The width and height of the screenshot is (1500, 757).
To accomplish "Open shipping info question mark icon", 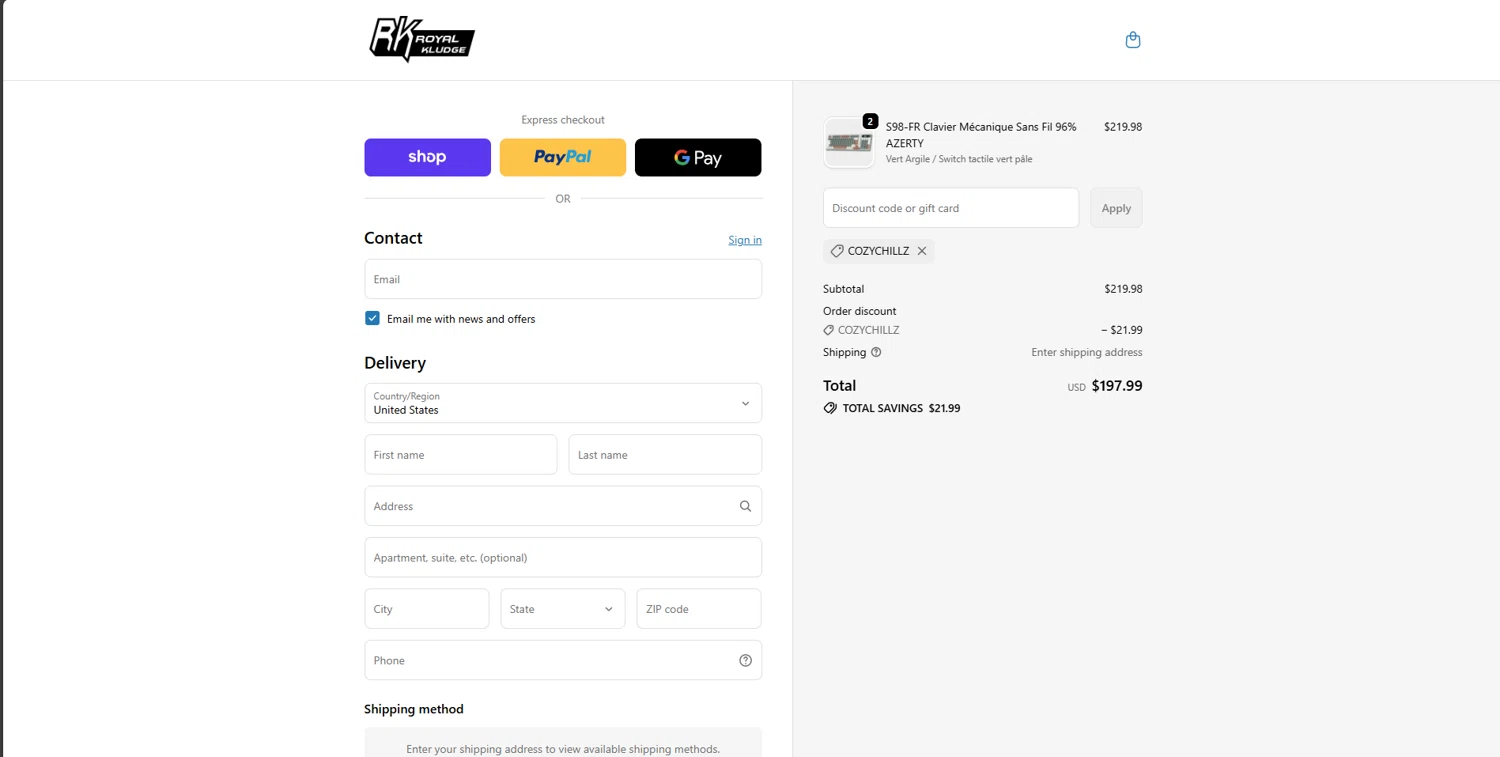I will (x=876, y=352).
